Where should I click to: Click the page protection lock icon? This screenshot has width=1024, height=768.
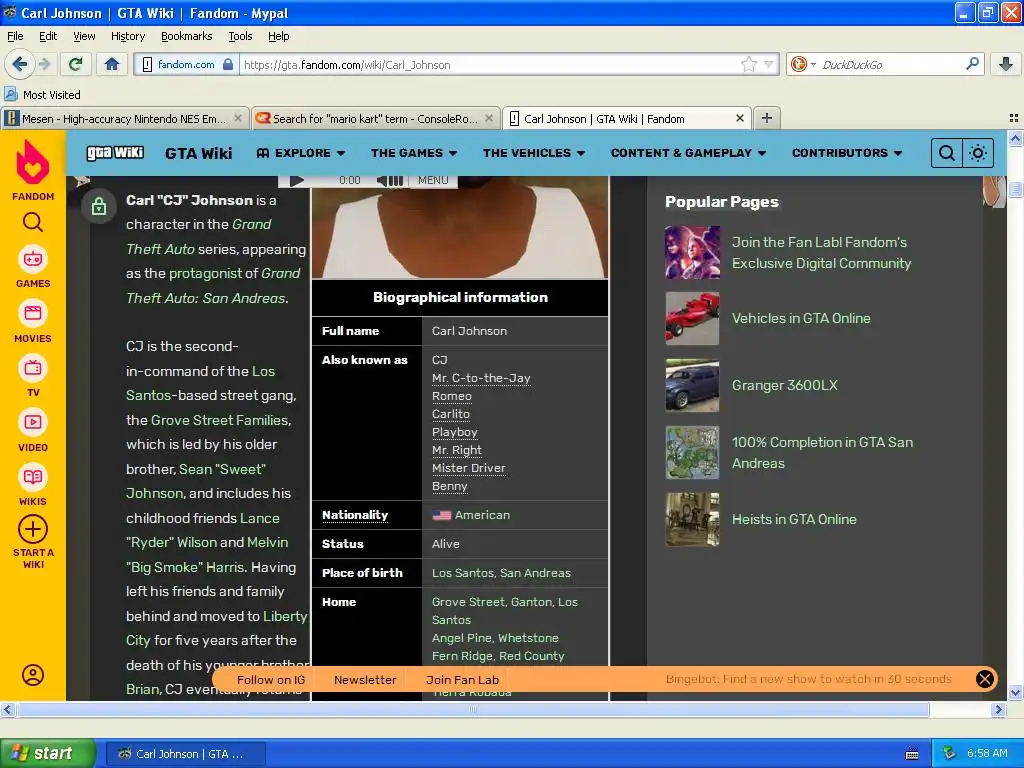tap(99, 206)
